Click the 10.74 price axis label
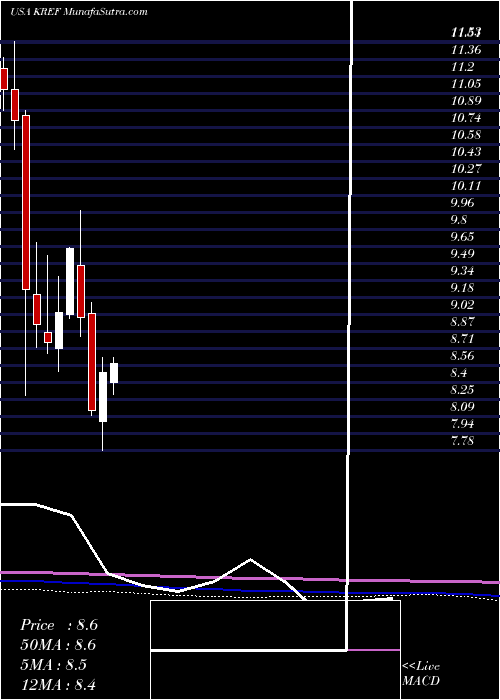 [466, 118]
